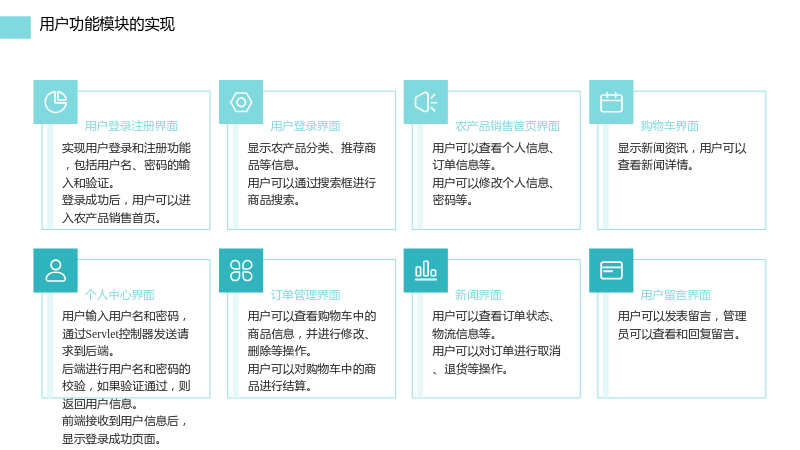Click the credit card icon
The width and height of the screenshot is (800, 450).
[611, 270]
